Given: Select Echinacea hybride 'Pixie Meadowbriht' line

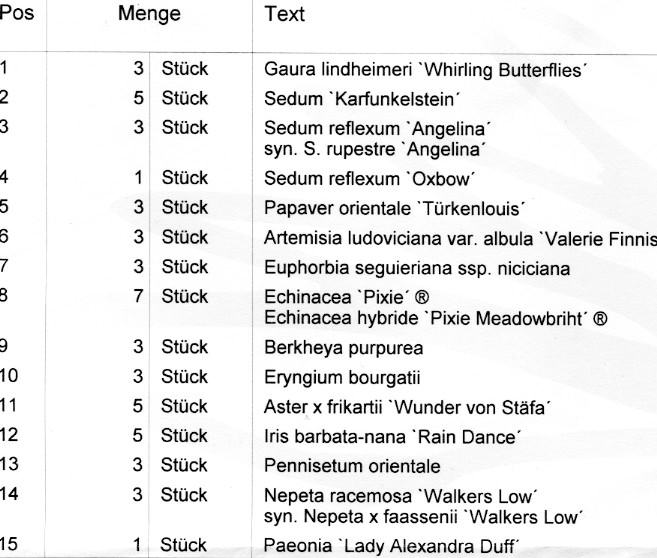Looking at the screenshot, I should [x=436, y=318].
